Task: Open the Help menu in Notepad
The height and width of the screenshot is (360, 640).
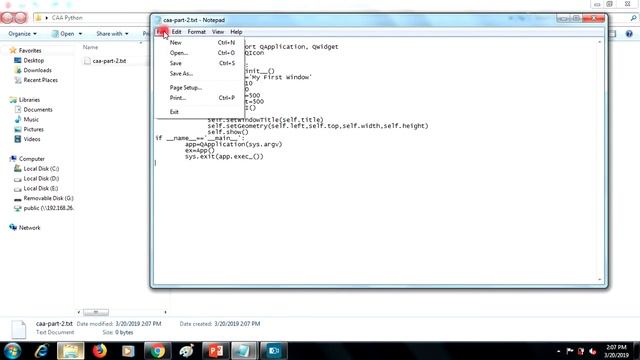Action: (x=236, y=32)
